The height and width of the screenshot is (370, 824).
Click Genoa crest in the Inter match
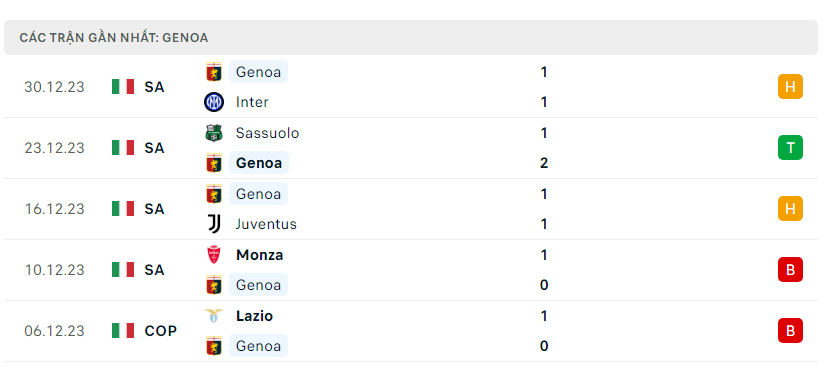[x=214, y=72]
